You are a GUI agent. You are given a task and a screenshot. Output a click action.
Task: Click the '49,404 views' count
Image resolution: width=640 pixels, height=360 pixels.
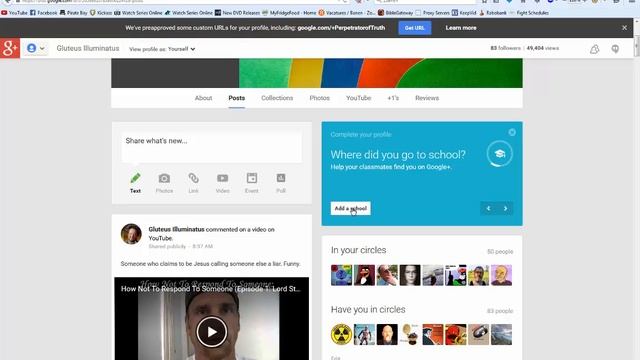(542, 48)
